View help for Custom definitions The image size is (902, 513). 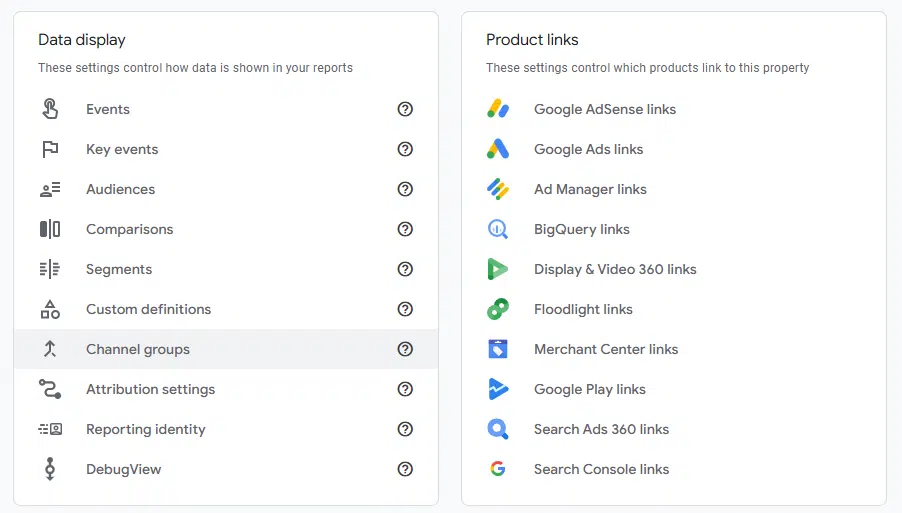(405, 309)
